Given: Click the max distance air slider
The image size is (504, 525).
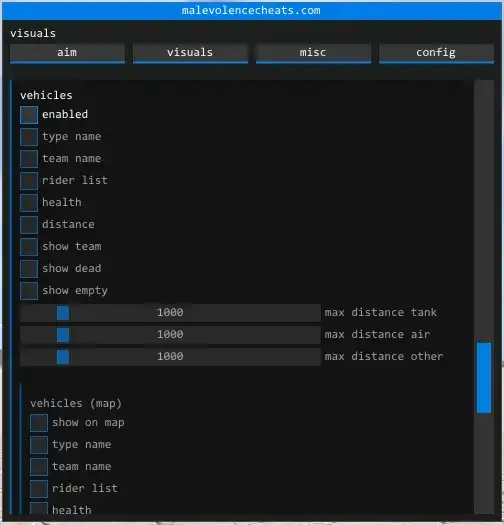Looking at the screenshot, I should point(170,335).
